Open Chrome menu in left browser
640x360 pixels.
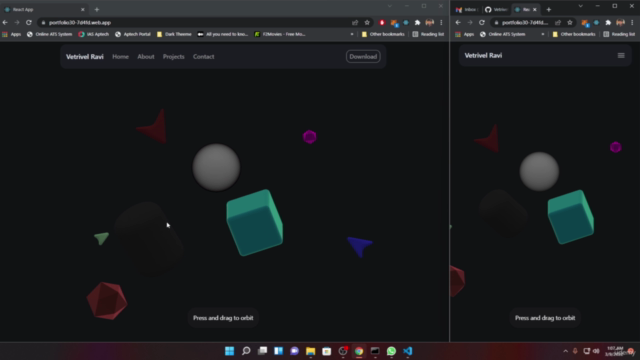(441, 22)
